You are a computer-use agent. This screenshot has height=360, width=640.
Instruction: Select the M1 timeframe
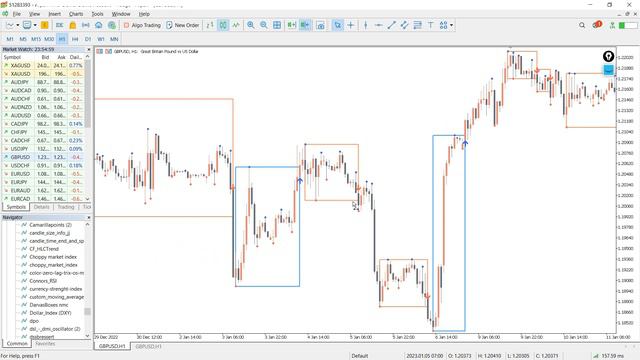coord(10,39)
